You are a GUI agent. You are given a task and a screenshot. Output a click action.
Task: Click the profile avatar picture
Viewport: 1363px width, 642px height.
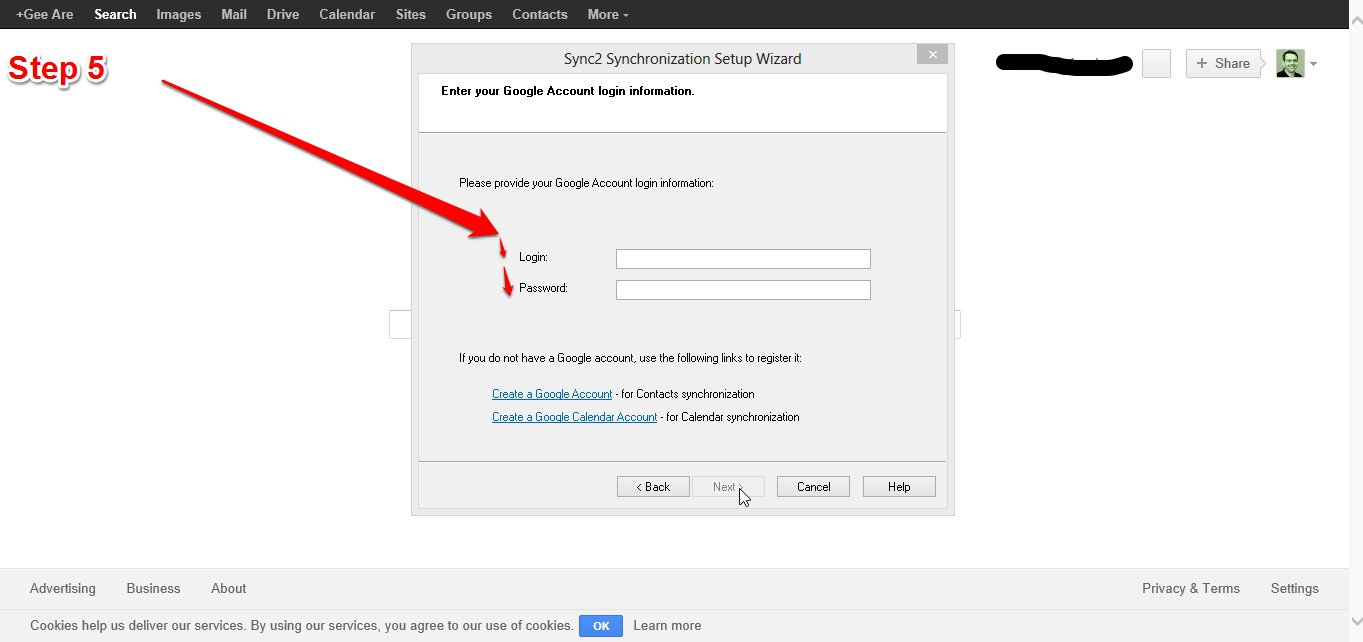[x=1290, y=63]
